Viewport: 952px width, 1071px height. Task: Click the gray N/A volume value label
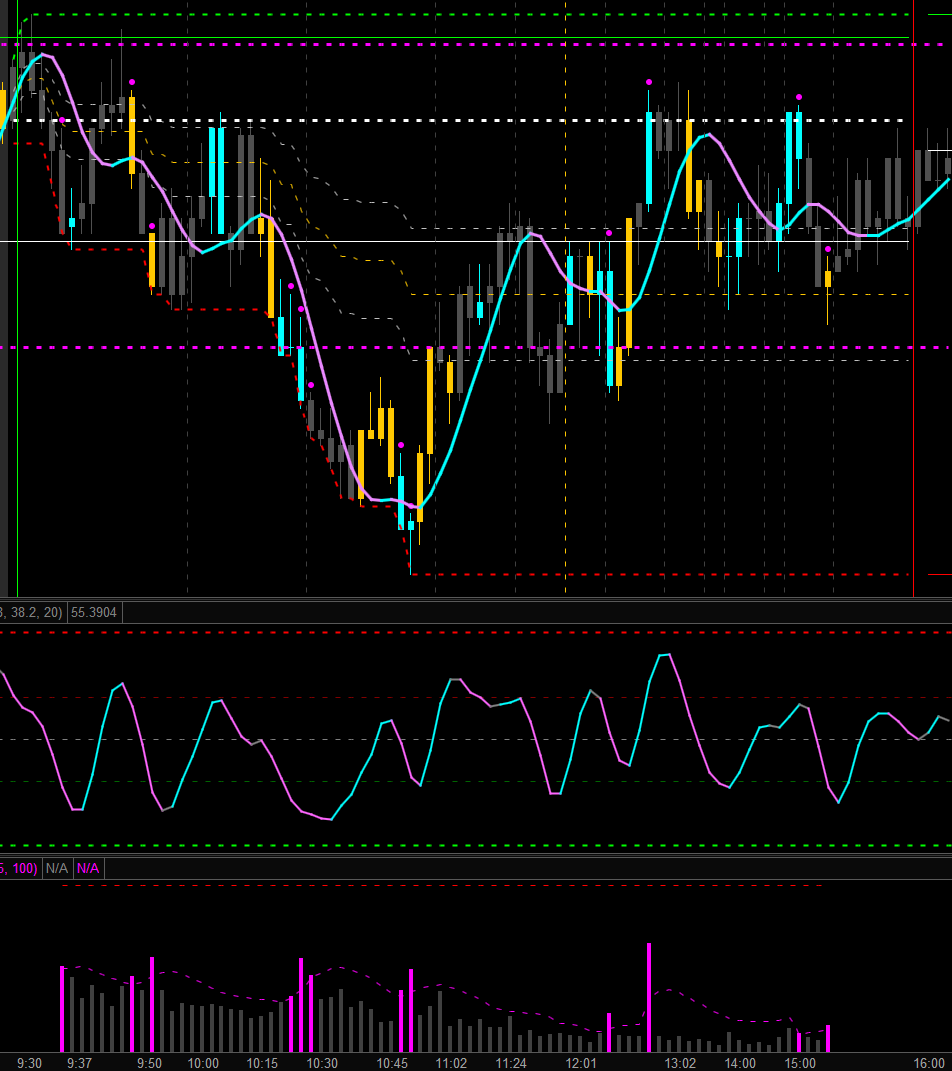57,868
